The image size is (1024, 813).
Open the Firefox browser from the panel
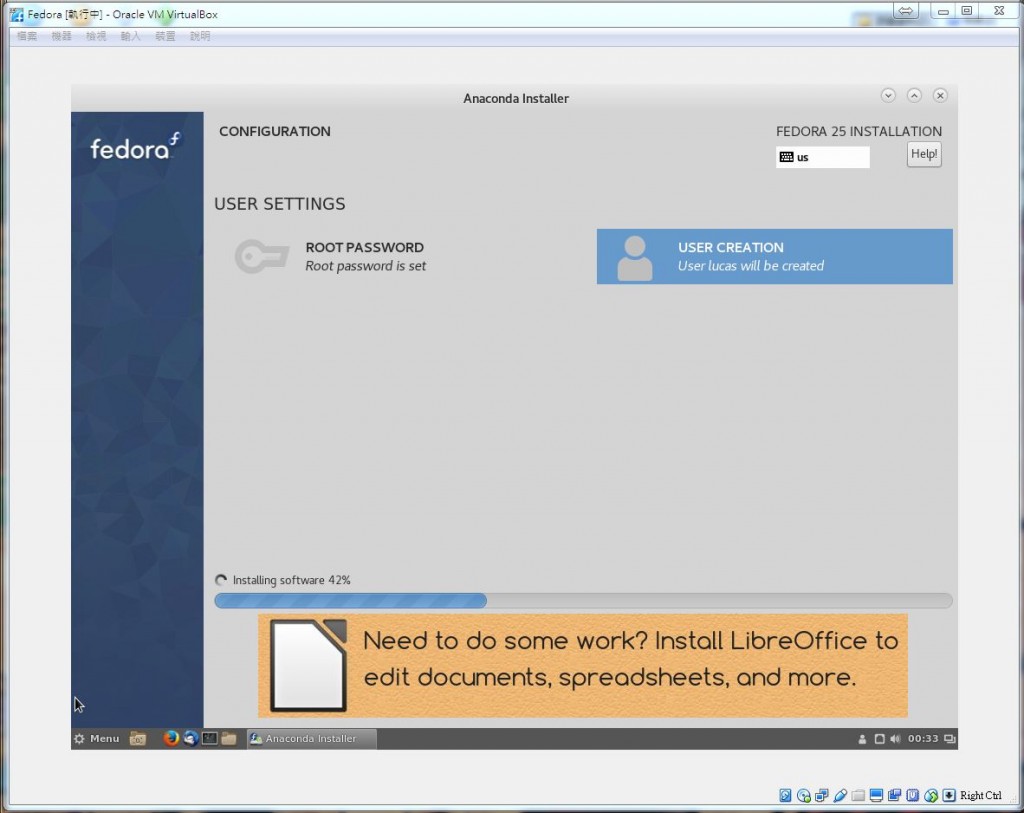coord(171,738)
